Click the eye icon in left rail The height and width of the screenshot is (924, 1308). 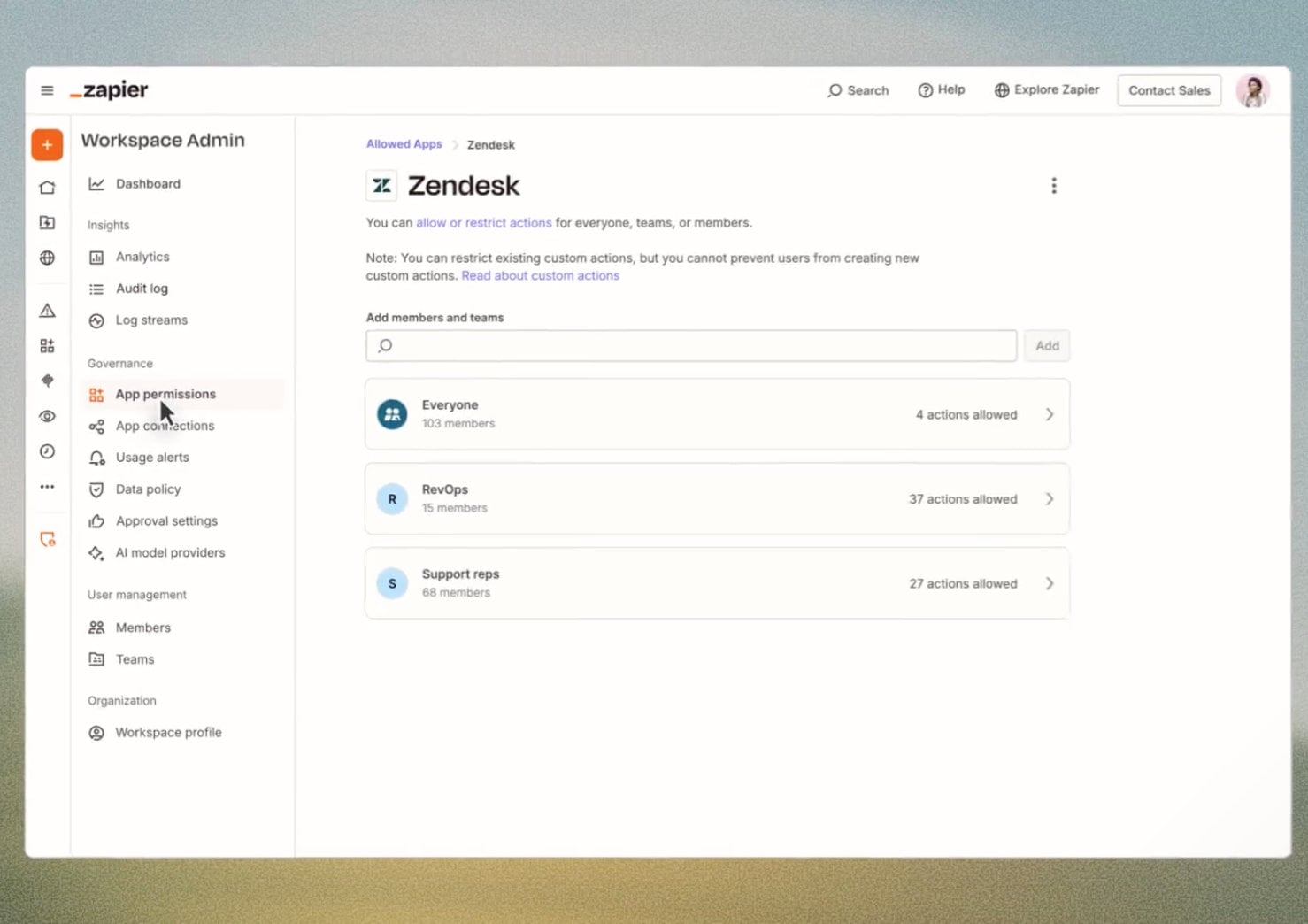(x=47, y=416)
